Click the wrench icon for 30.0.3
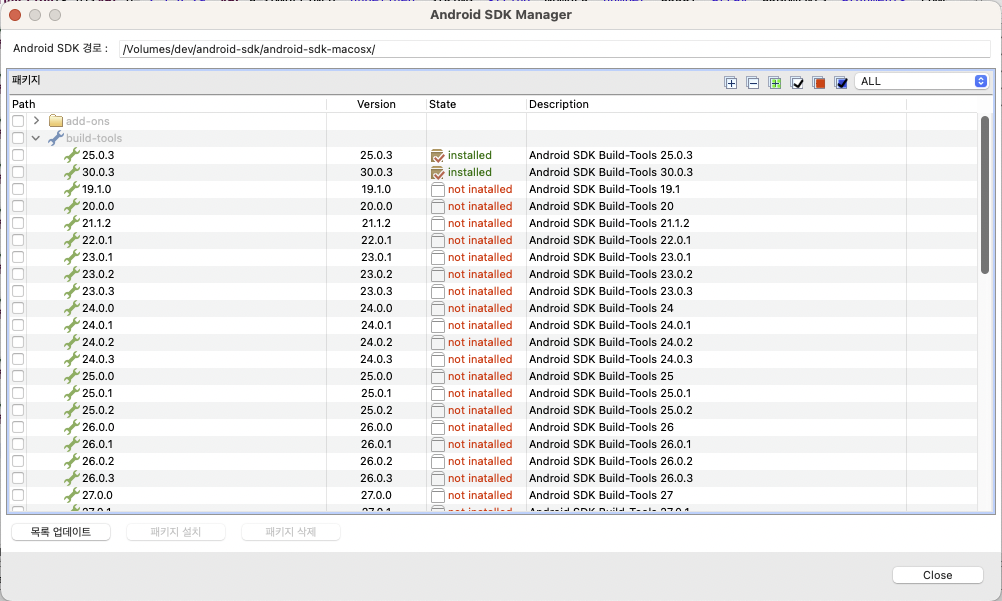This screenshot has height=601, width=1002. click(x=72, y=172)
